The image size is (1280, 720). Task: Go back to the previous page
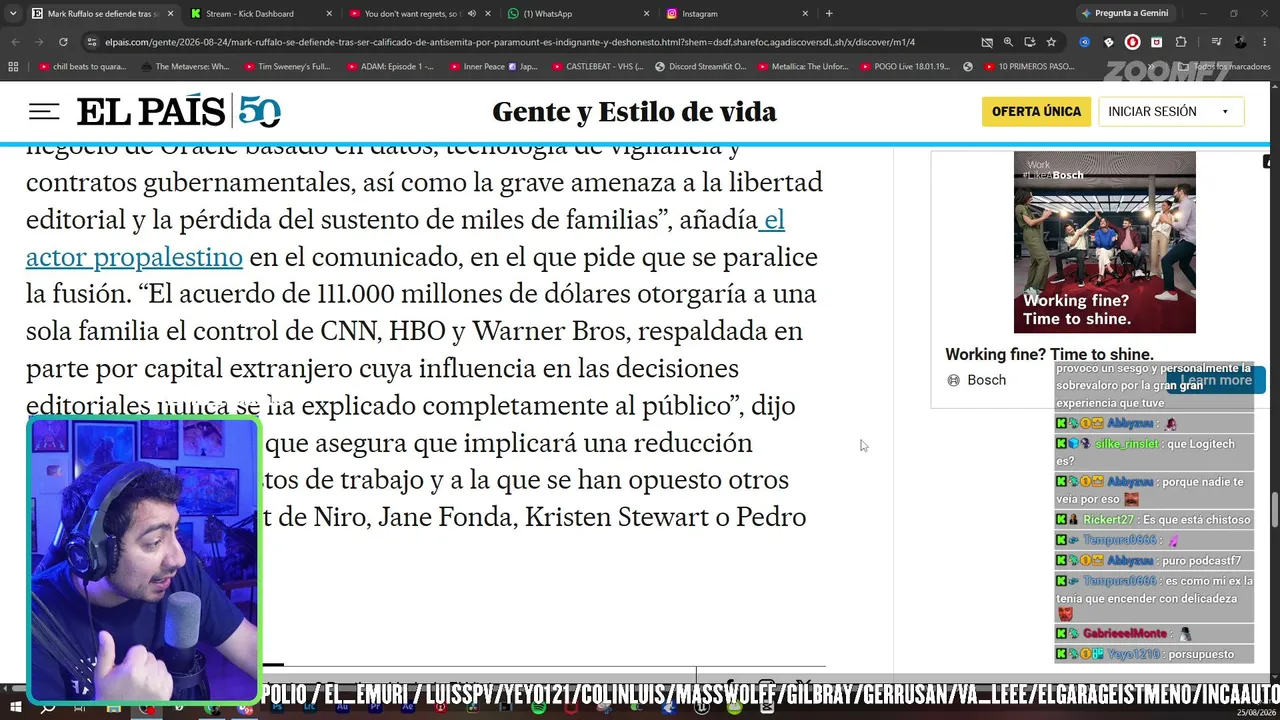[x=15, y=42]
